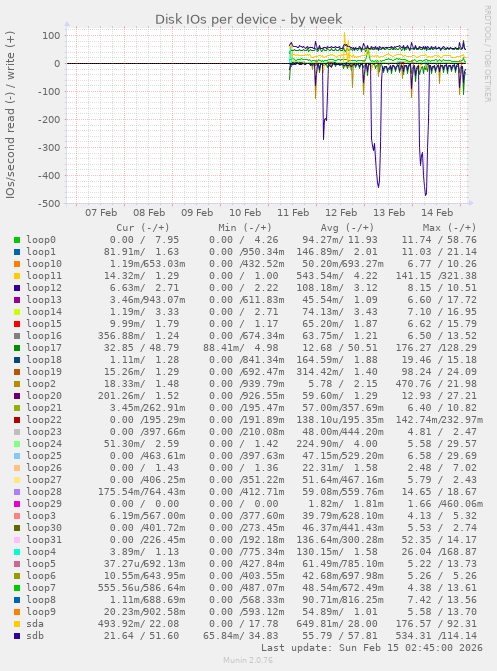The width and height of the screenshot is (497, 671).
Task: Click the '14 Feb' x-axis date label
Action: coord(437,213)
